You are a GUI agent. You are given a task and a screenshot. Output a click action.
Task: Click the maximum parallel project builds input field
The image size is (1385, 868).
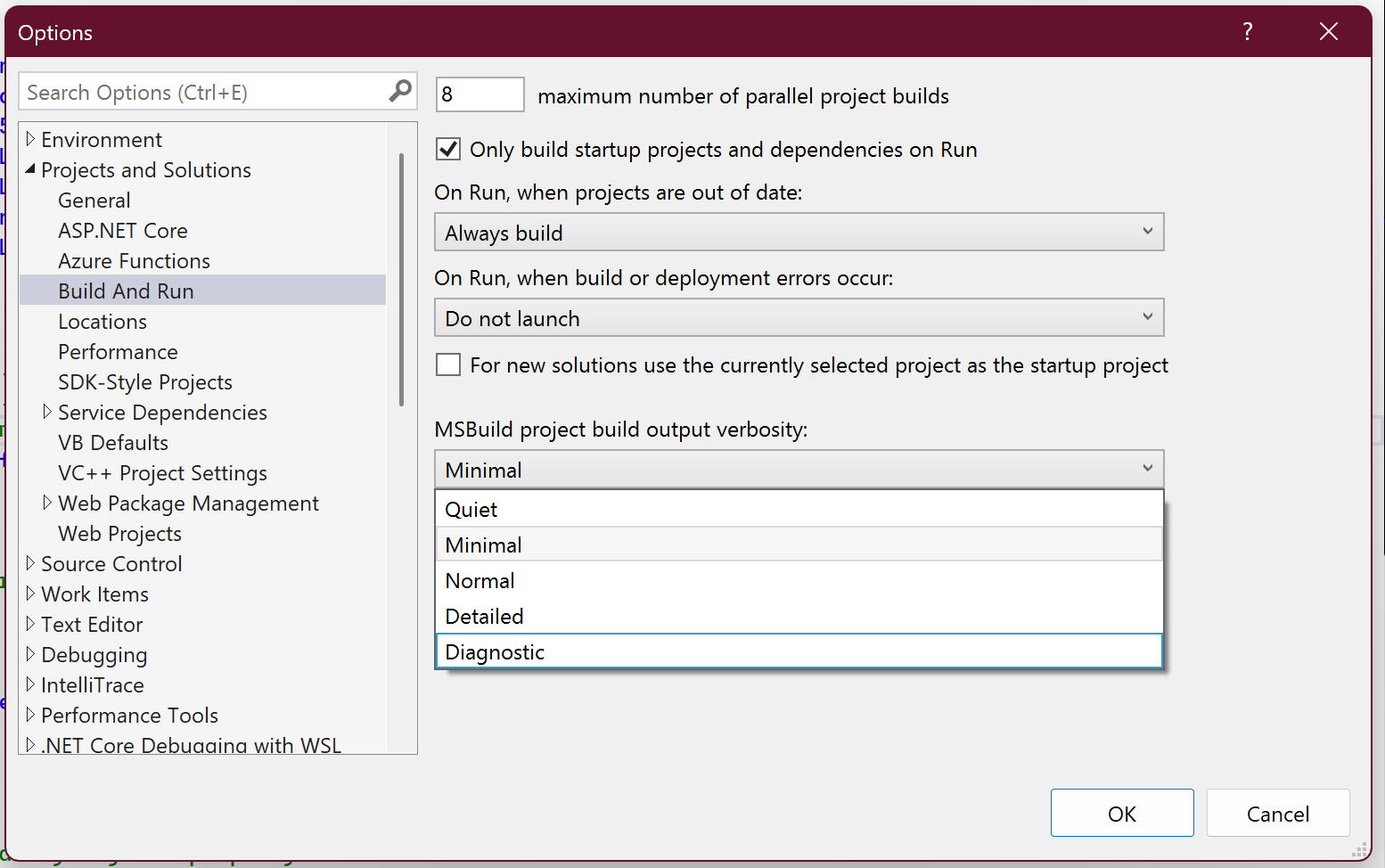coord(479,94)
